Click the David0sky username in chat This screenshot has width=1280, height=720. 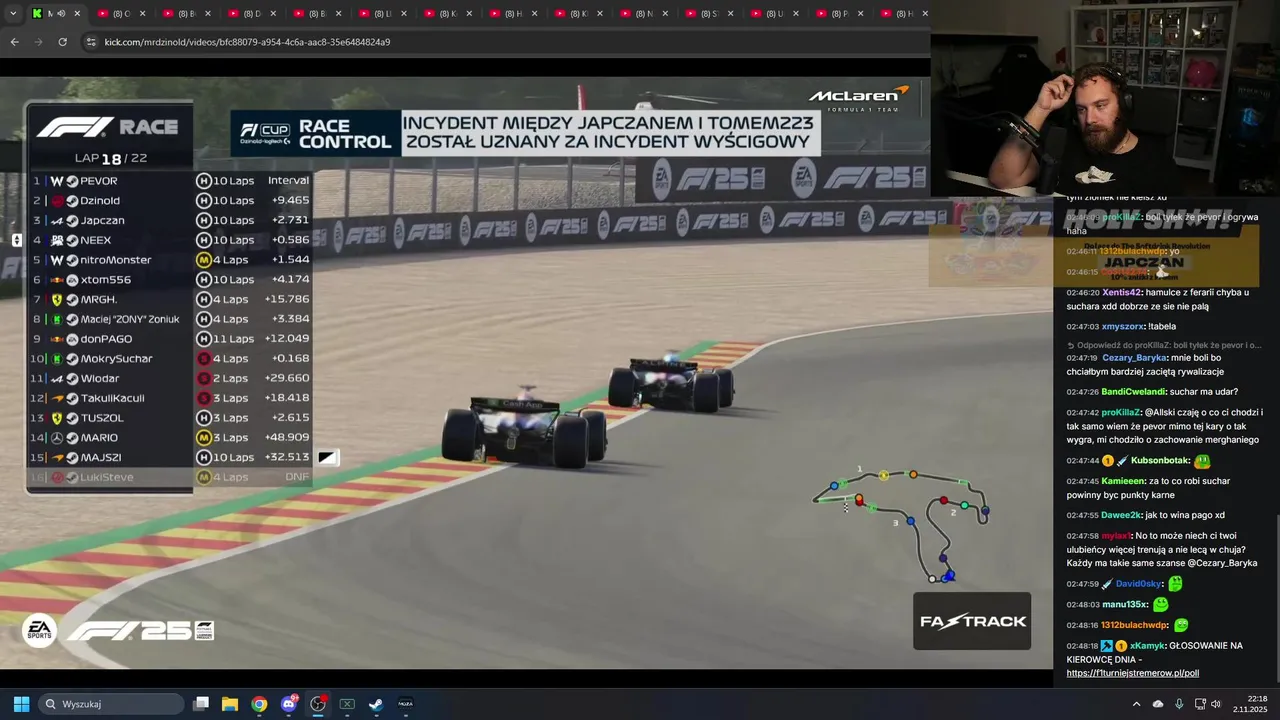(1138, 584)
